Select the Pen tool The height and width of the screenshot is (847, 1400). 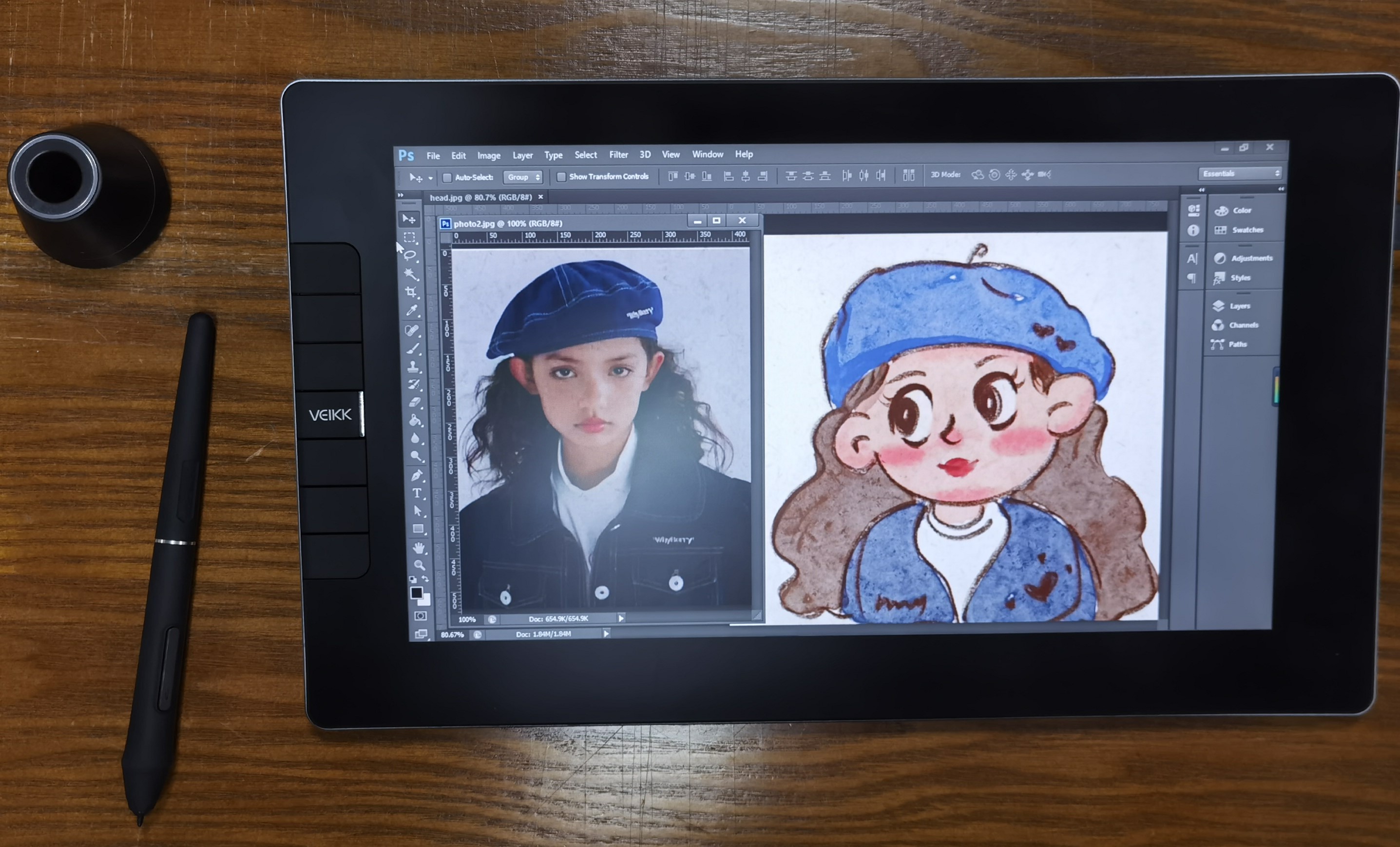tap(417, 475)
